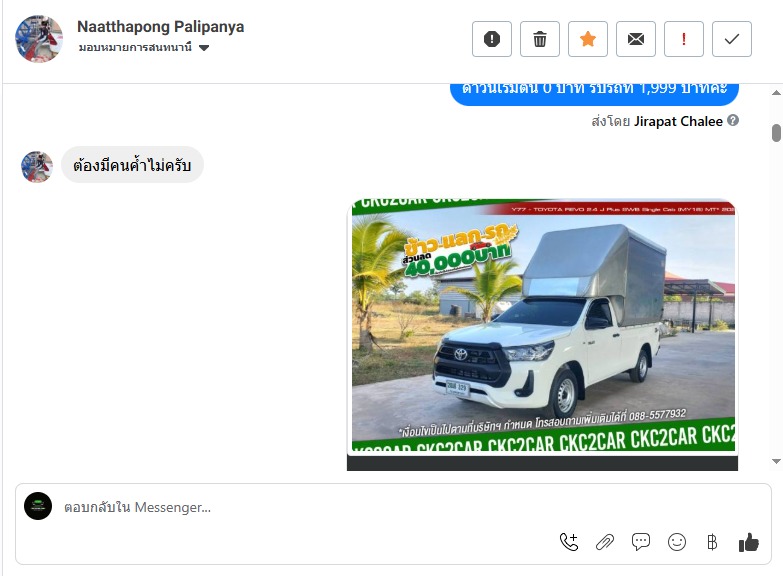Start a call with phone plus icon

point(569,542)
